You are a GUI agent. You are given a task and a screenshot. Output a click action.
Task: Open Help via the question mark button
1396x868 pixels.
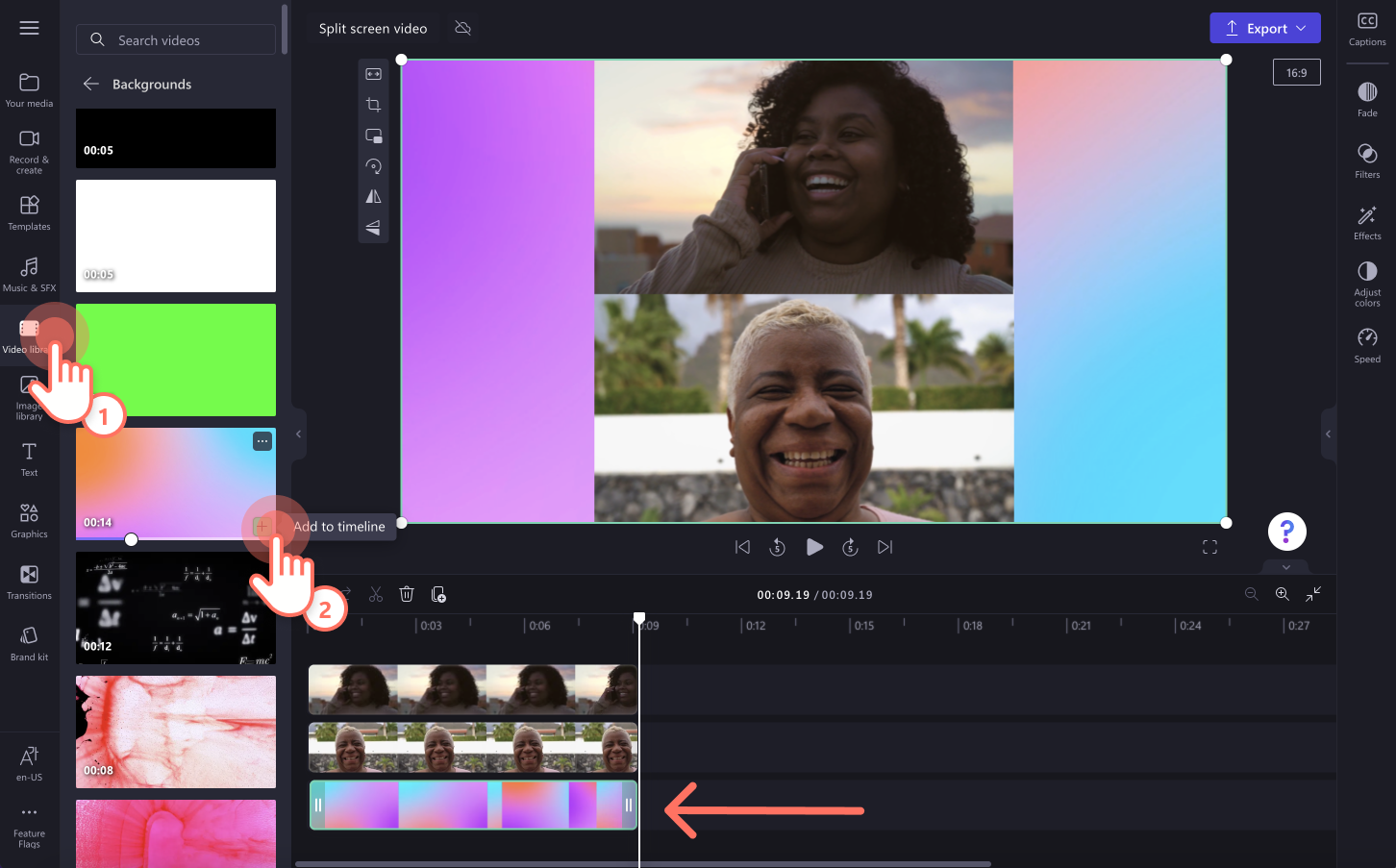click(x=1286, y=531)
